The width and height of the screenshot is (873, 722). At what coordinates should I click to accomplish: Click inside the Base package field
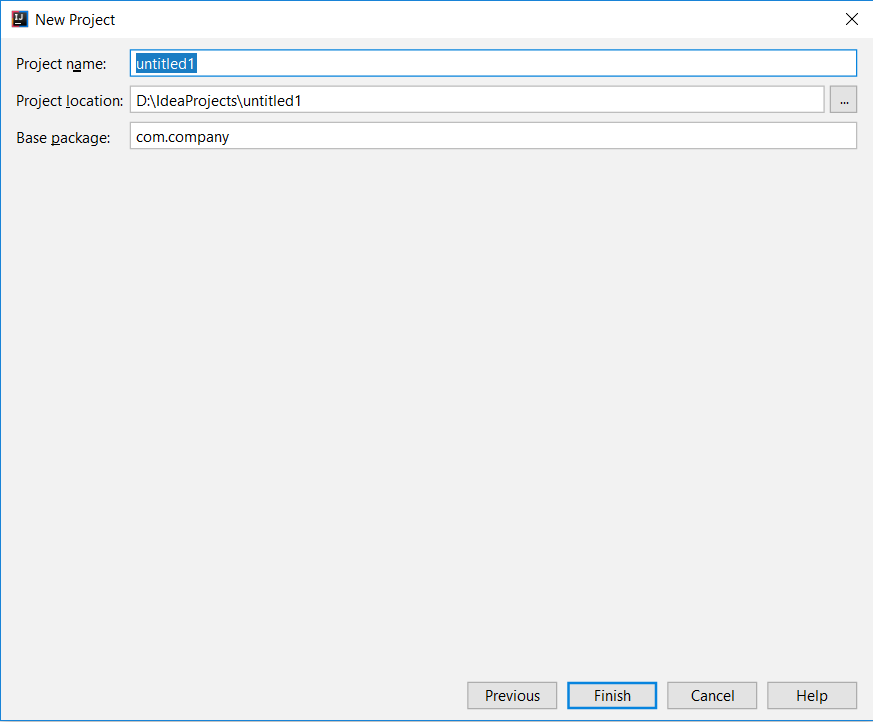coord(450,136)
